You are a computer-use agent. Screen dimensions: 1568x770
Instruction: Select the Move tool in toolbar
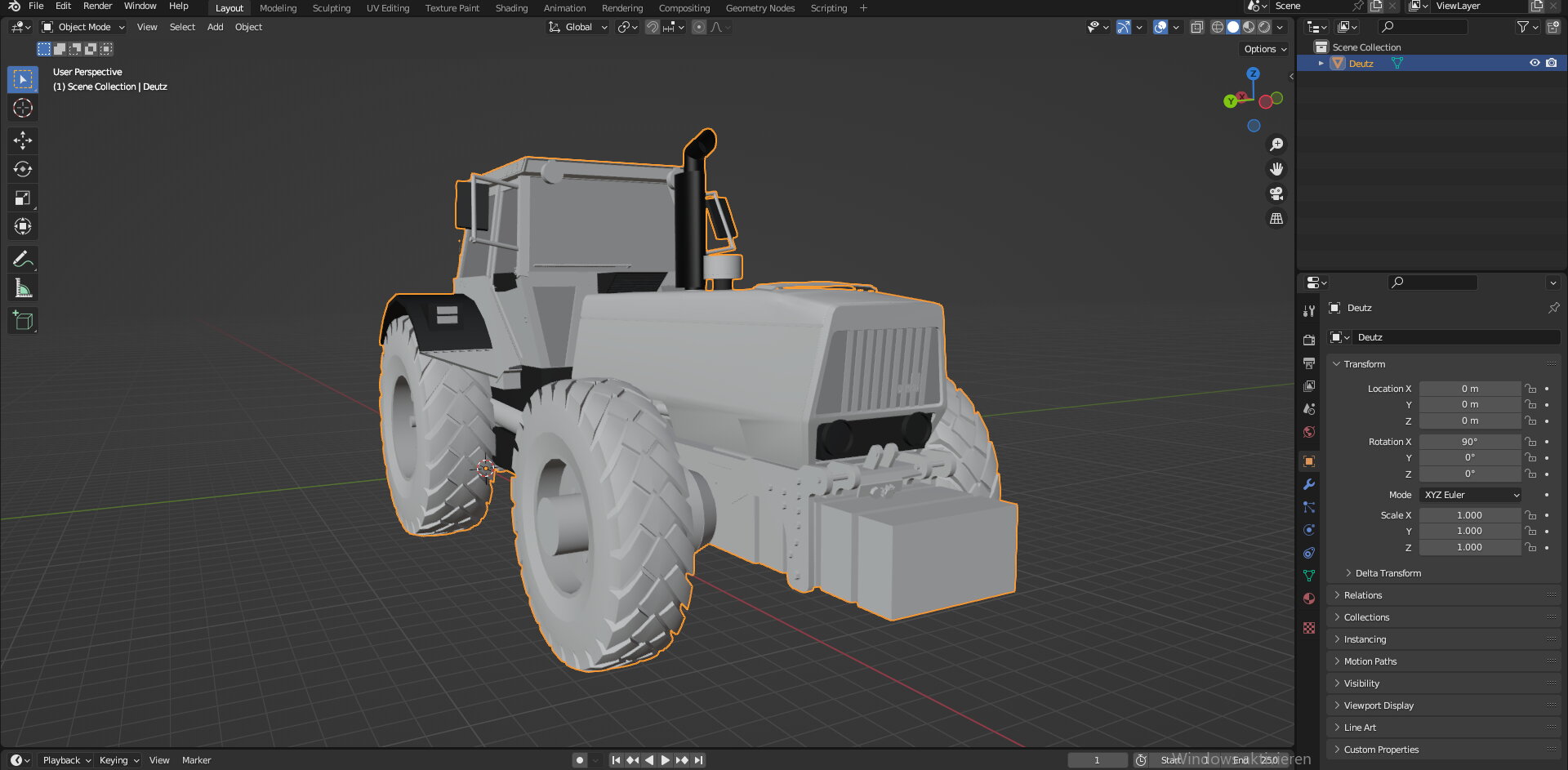[x=23, y=140]
